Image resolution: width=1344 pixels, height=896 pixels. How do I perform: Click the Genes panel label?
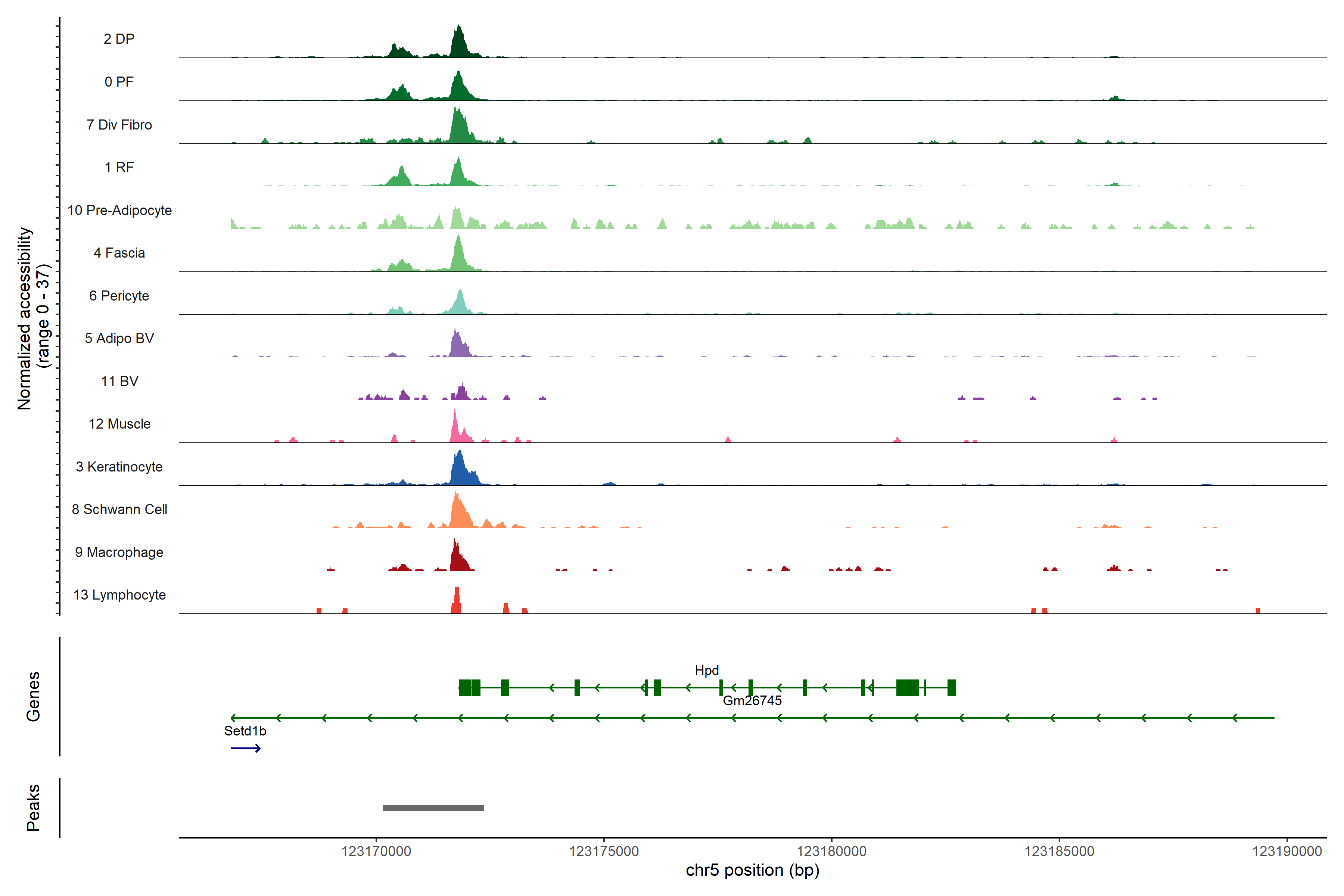pos(33,697)
